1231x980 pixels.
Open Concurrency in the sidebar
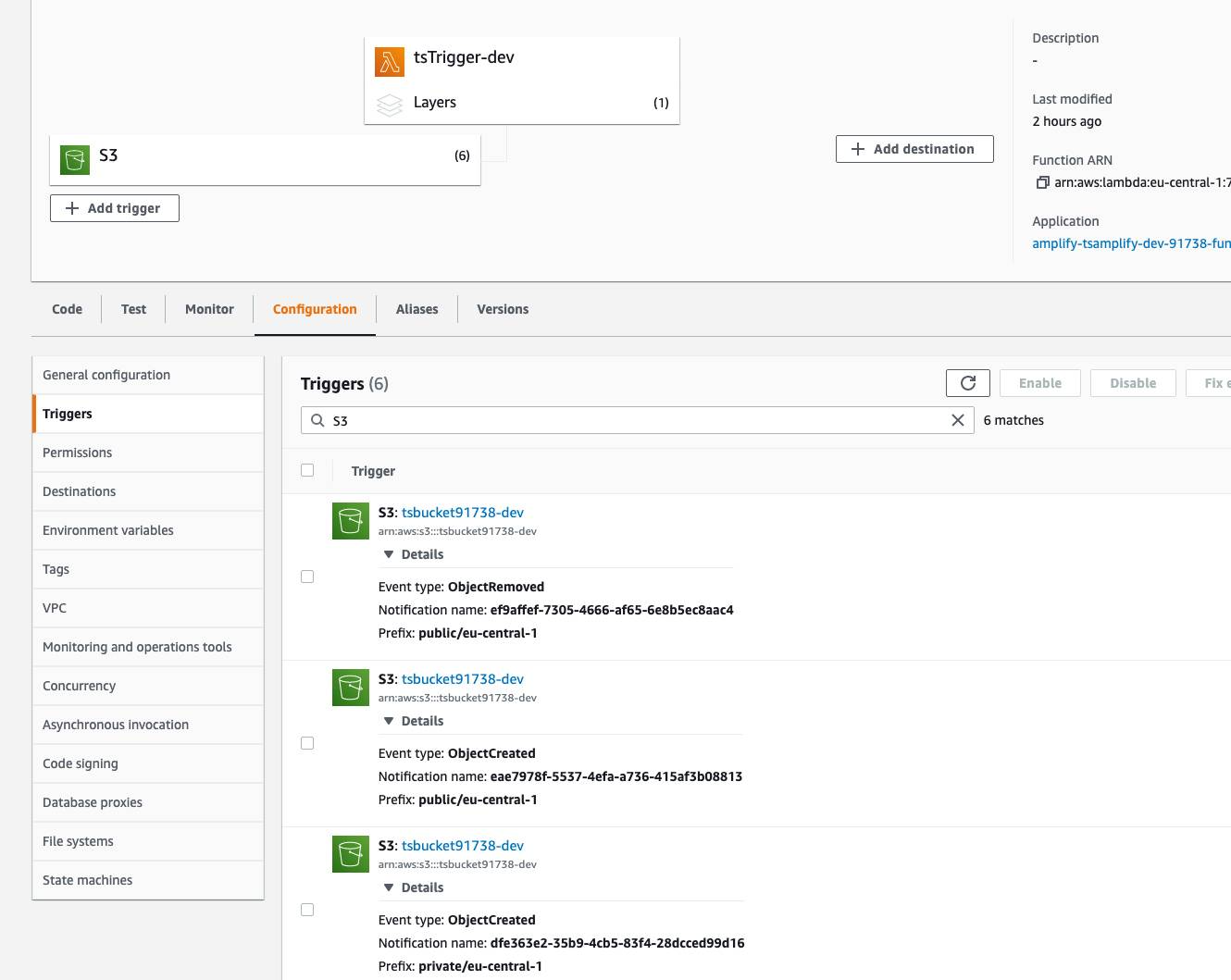pyautogui.click(x=148, y=686)
